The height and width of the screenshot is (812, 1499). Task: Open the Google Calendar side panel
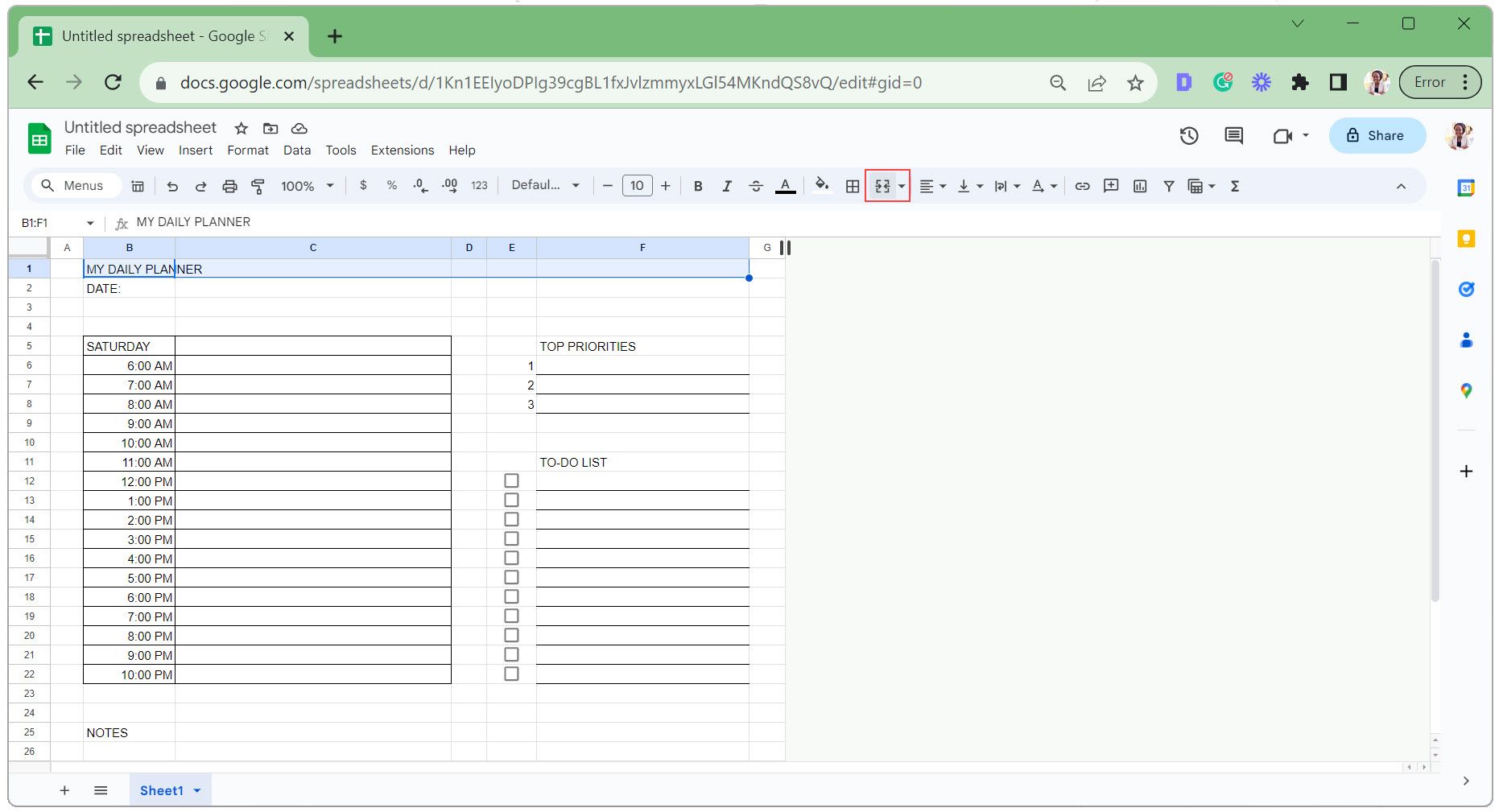pyautogui.click(x=1467, y=188)
